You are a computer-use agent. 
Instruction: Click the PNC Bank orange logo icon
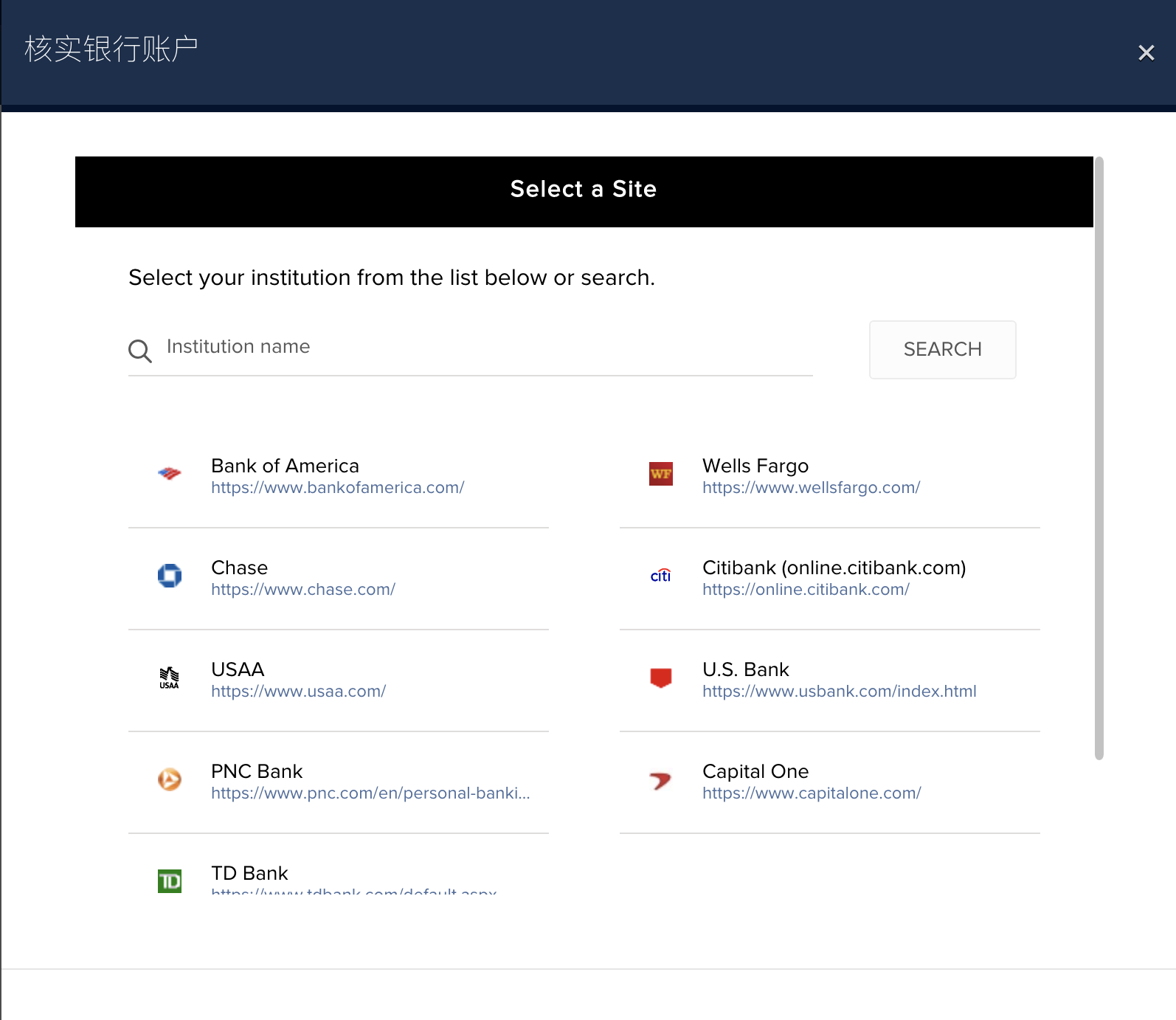point(170,779)
